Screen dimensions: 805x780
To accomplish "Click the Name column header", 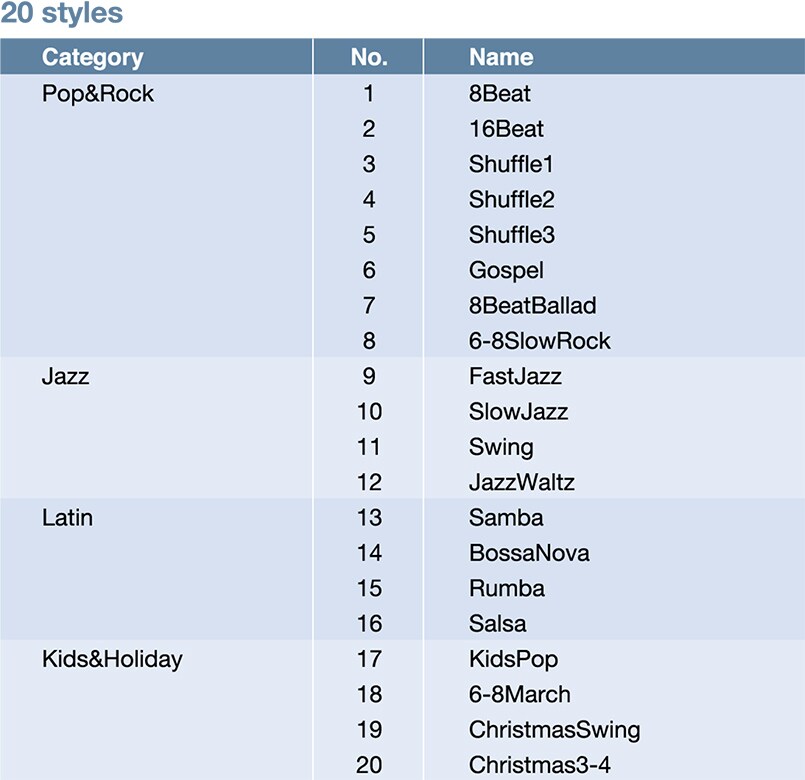I will [501, 57].
